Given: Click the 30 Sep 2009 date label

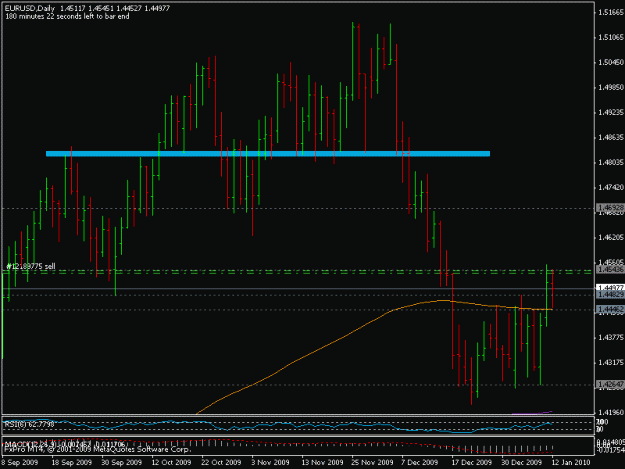Looking at the screenshot, I should pyautogui.click(x=122, y=462).
